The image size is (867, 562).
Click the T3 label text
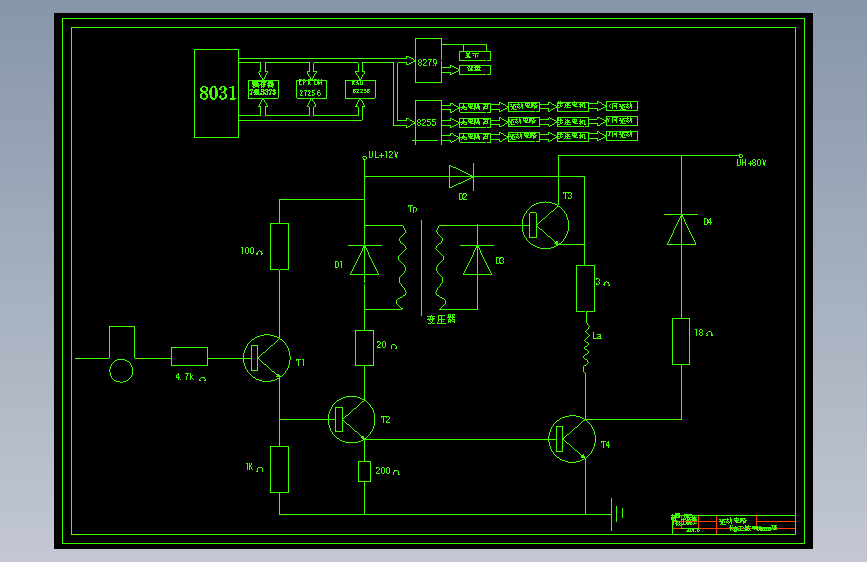point(567,196)
